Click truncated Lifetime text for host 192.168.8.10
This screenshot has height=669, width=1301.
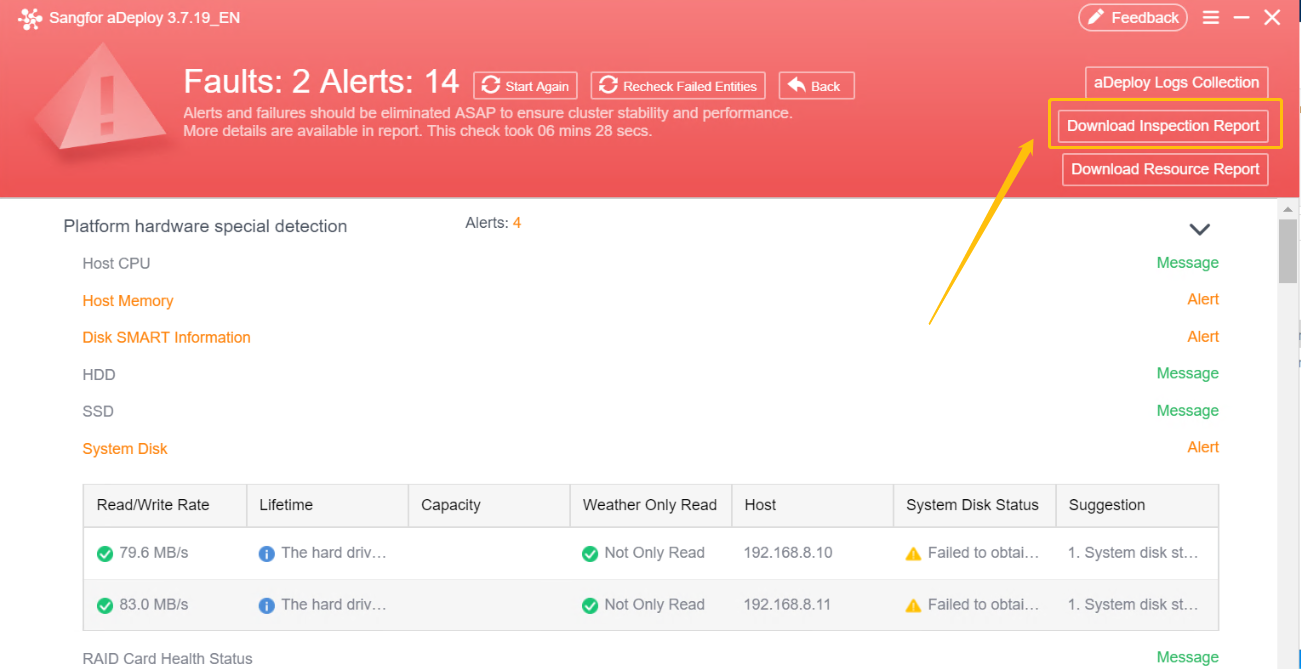coord(334,553)
